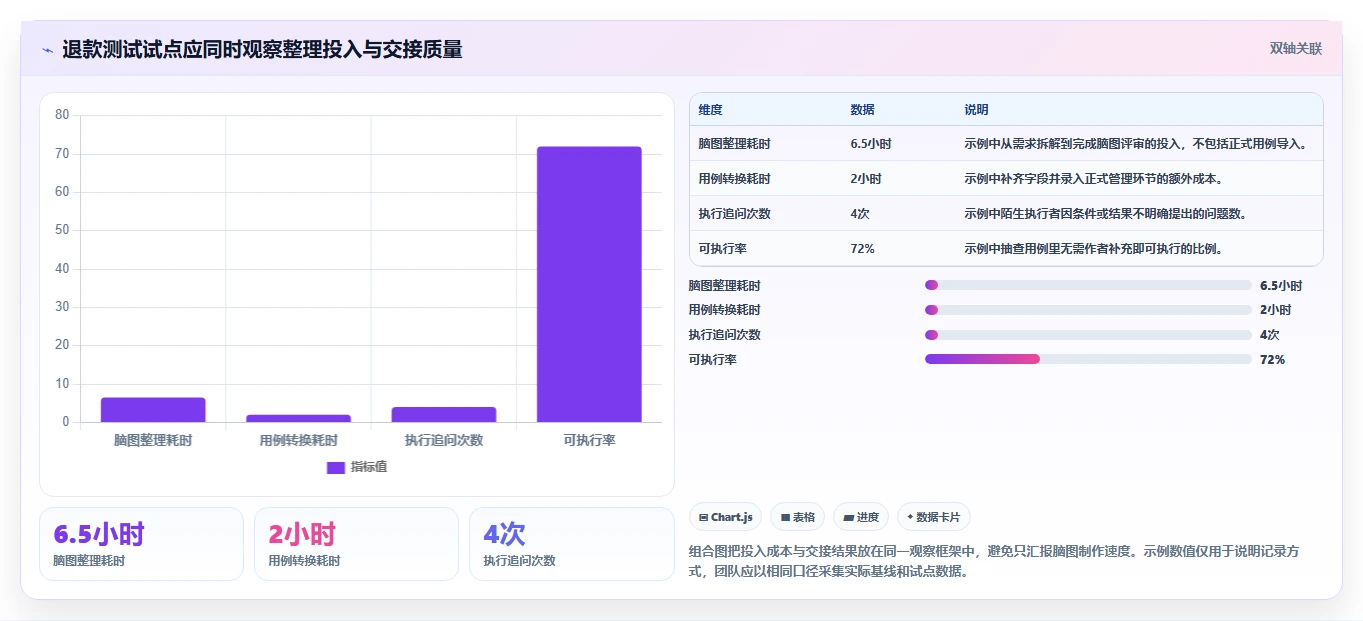Select the 用例转换耗时 table row label

click(x=735, y=179)
